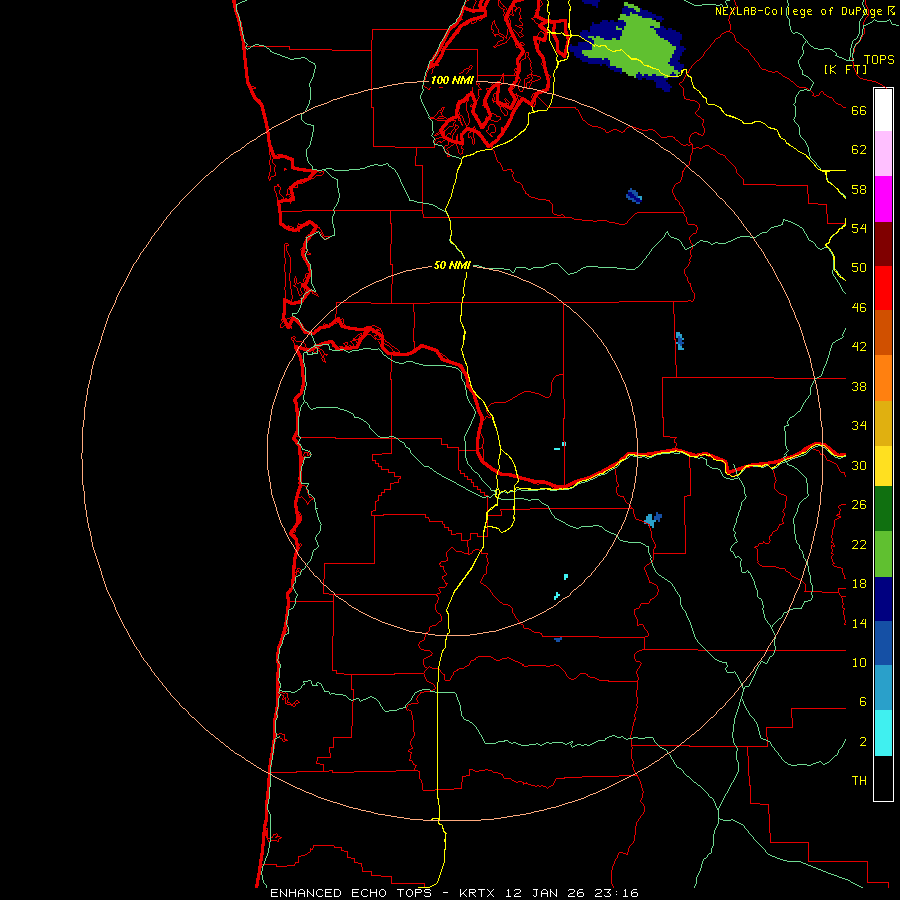Viewport: 900px width, 900px height.
Task: Click the 'KRTX' radar site identifier
Action: [476, 893]
